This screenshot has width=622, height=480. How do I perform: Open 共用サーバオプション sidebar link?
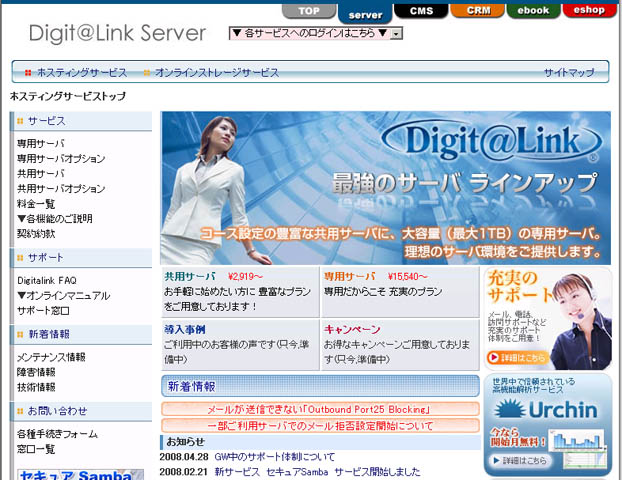(61, 189)
